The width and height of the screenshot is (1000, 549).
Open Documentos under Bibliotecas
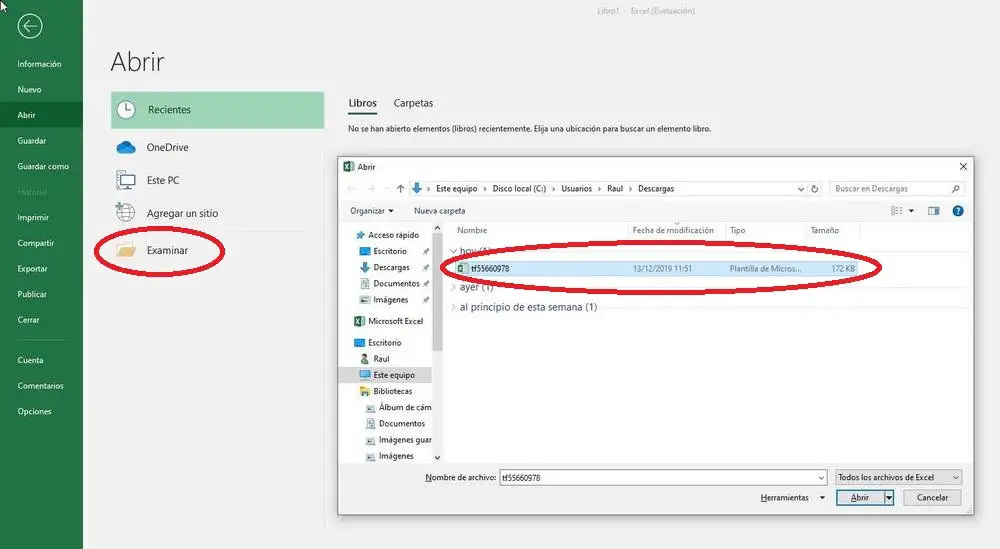(395, 423)
